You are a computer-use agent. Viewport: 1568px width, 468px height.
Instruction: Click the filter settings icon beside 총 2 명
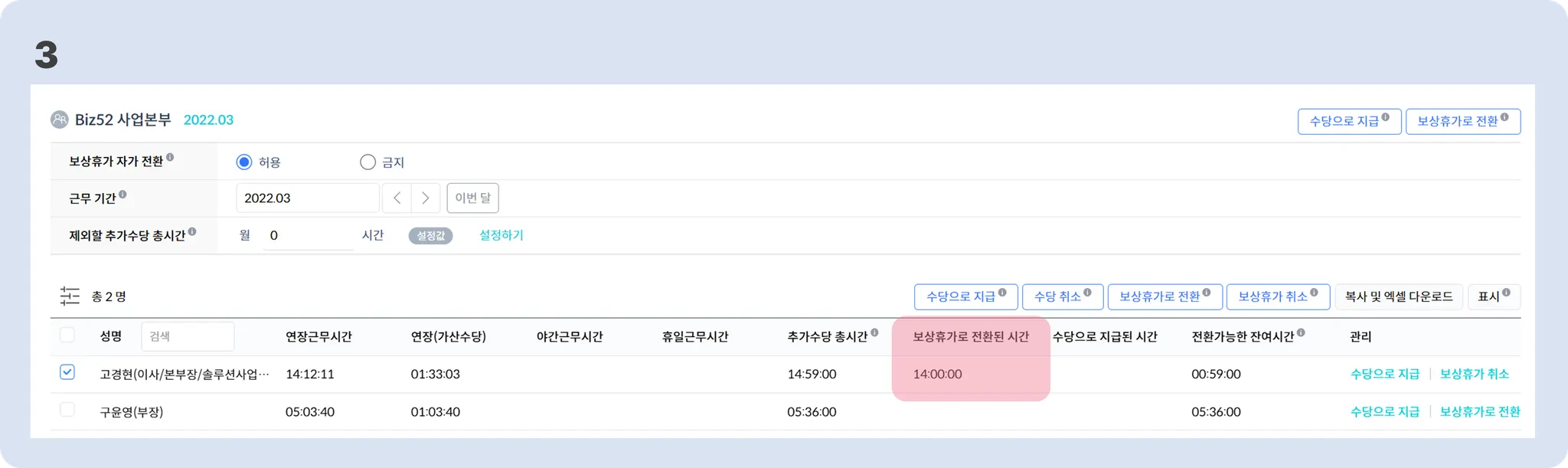[70, 296]
